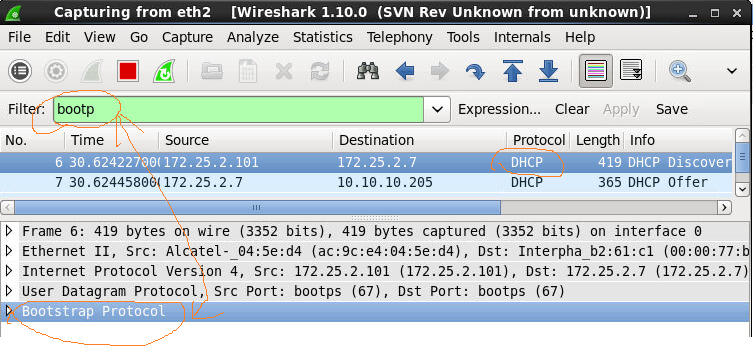Go forward in packet history arrow
The height and width of the screenshot is (360, 753).
tap(440, 72)
